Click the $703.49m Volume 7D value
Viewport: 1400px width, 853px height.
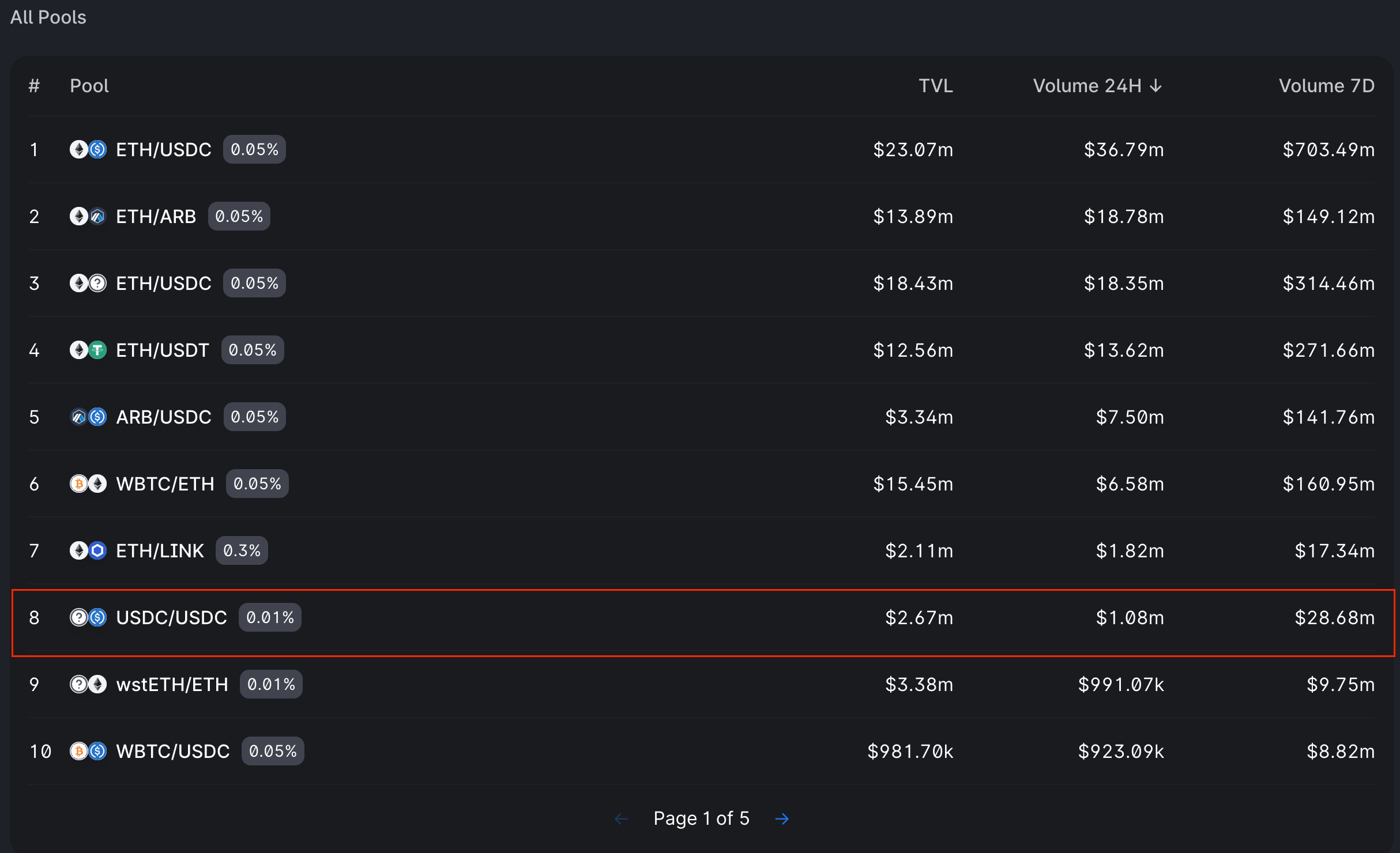(x=1329, y=150)
